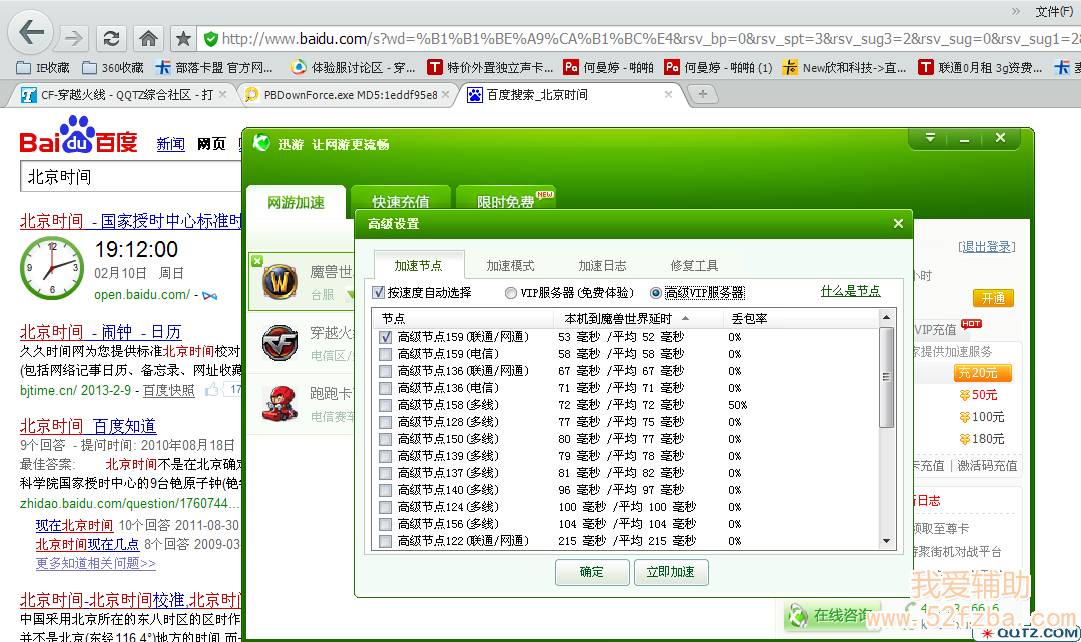The height and width of the screenshot is (642, 1081).
Task: Click the browser back arrow button
Action: (x=31, y=32)
